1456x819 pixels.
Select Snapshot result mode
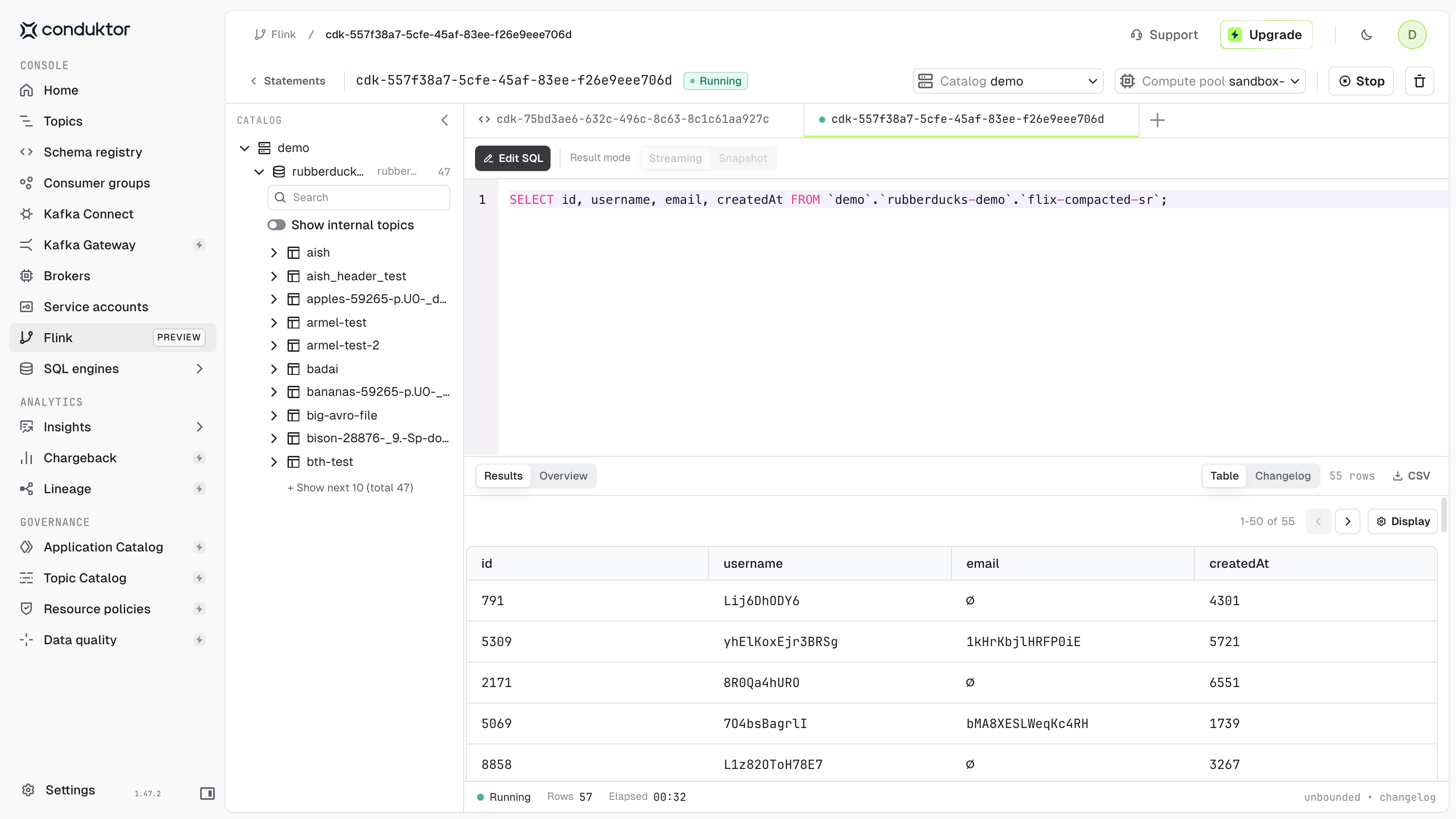pos(743,158)
